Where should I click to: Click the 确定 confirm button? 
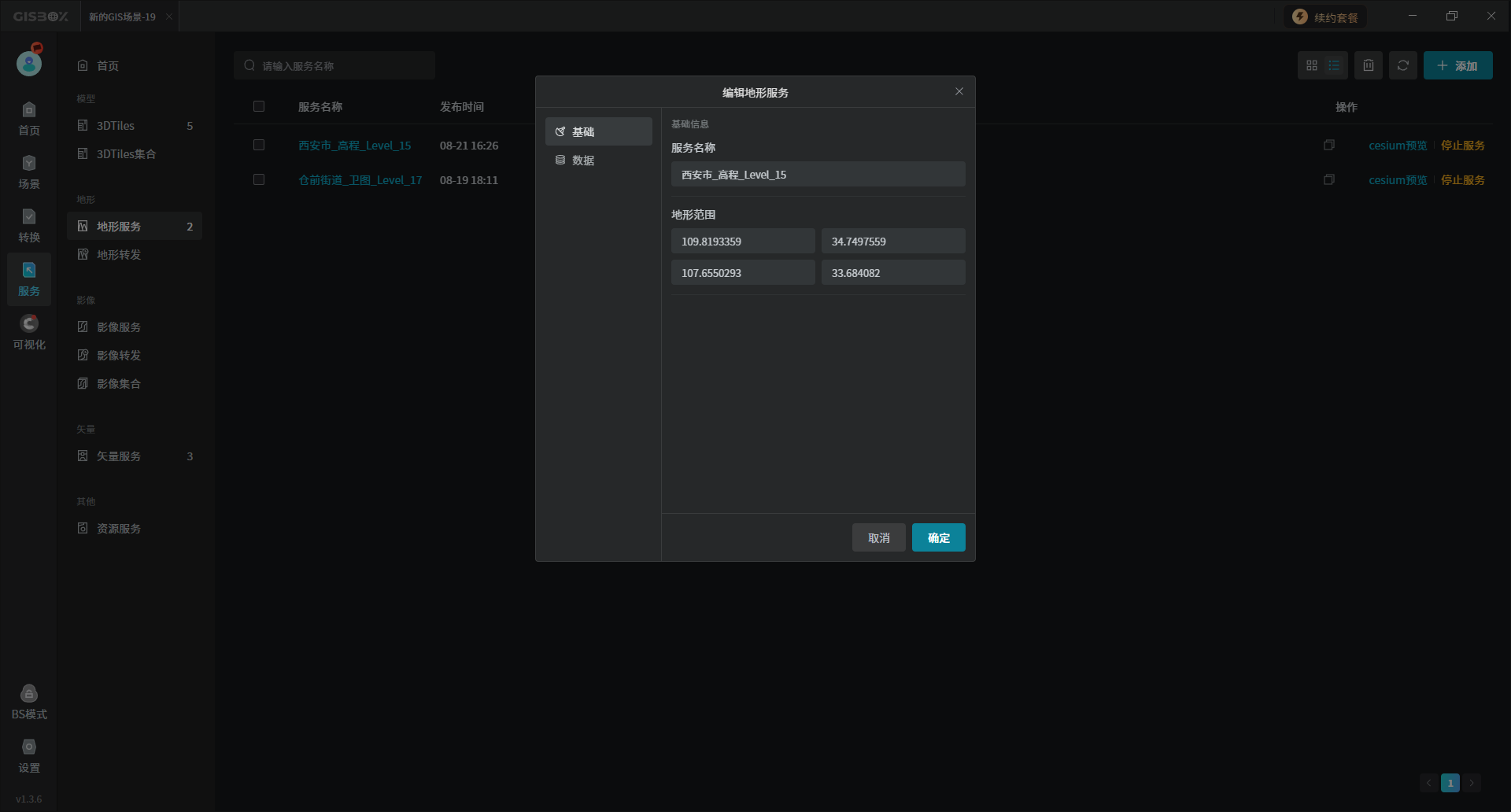(x=938, y=538)
